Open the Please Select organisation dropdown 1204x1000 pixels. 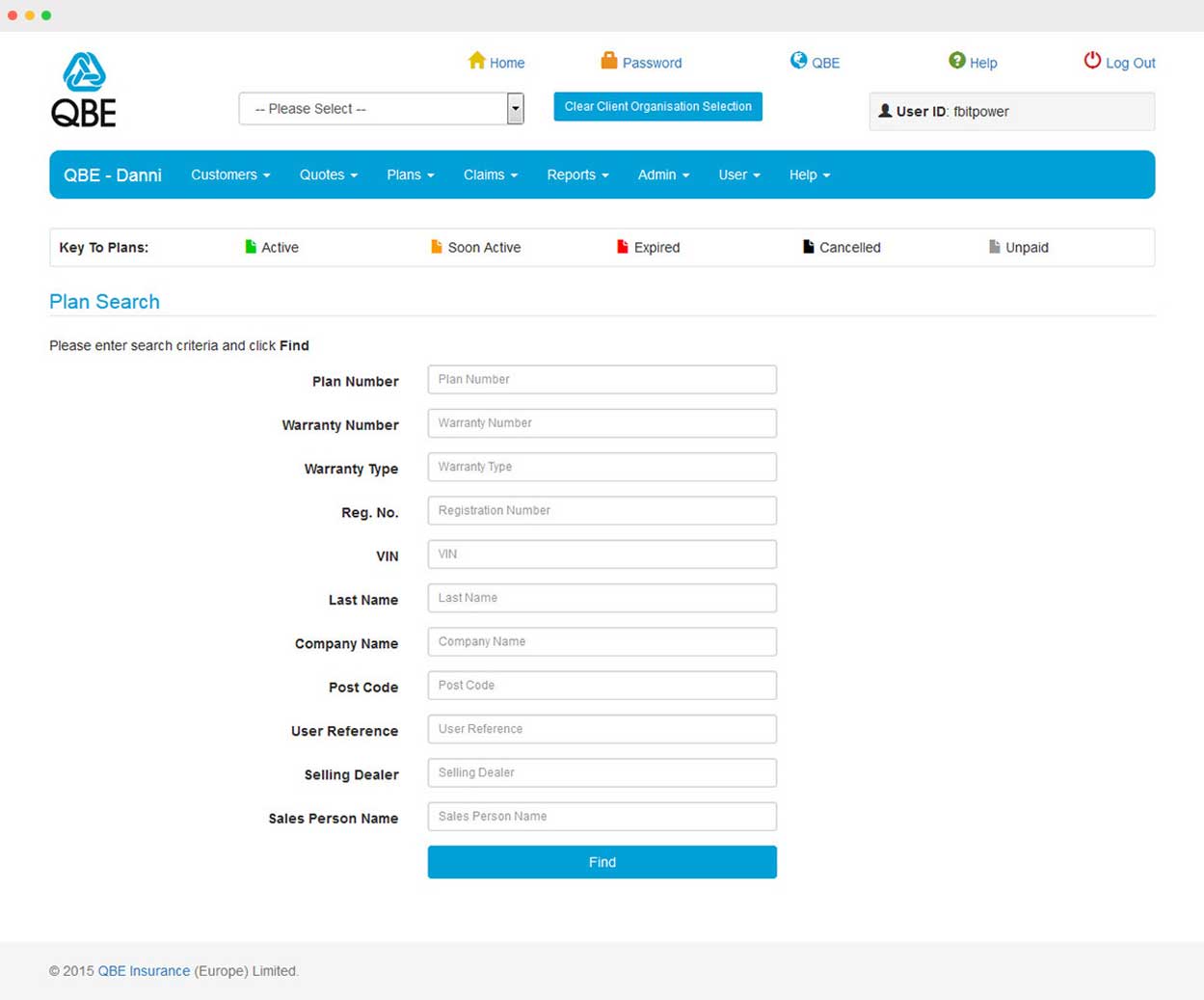(x=381, y=109)
